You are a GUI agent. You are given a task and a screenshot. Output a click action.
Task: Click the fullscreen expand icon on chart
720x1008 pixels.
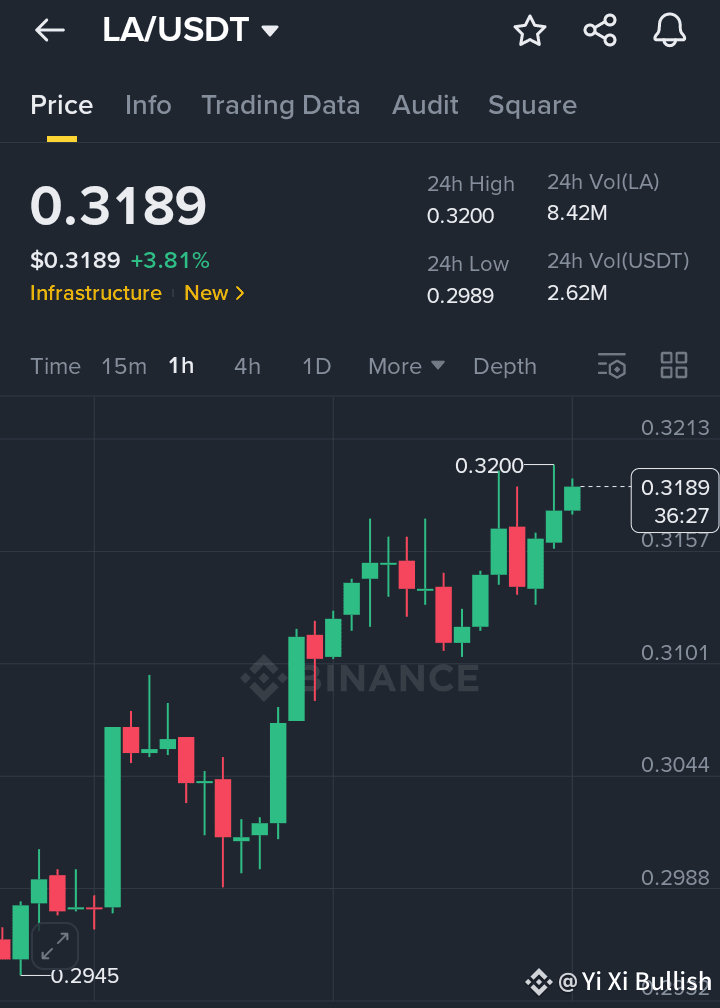(x=54, y=946)
